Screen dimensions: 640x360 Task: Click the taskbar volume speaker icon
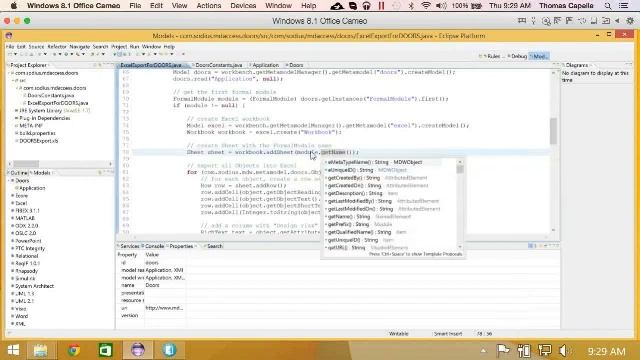pos(564,350)
